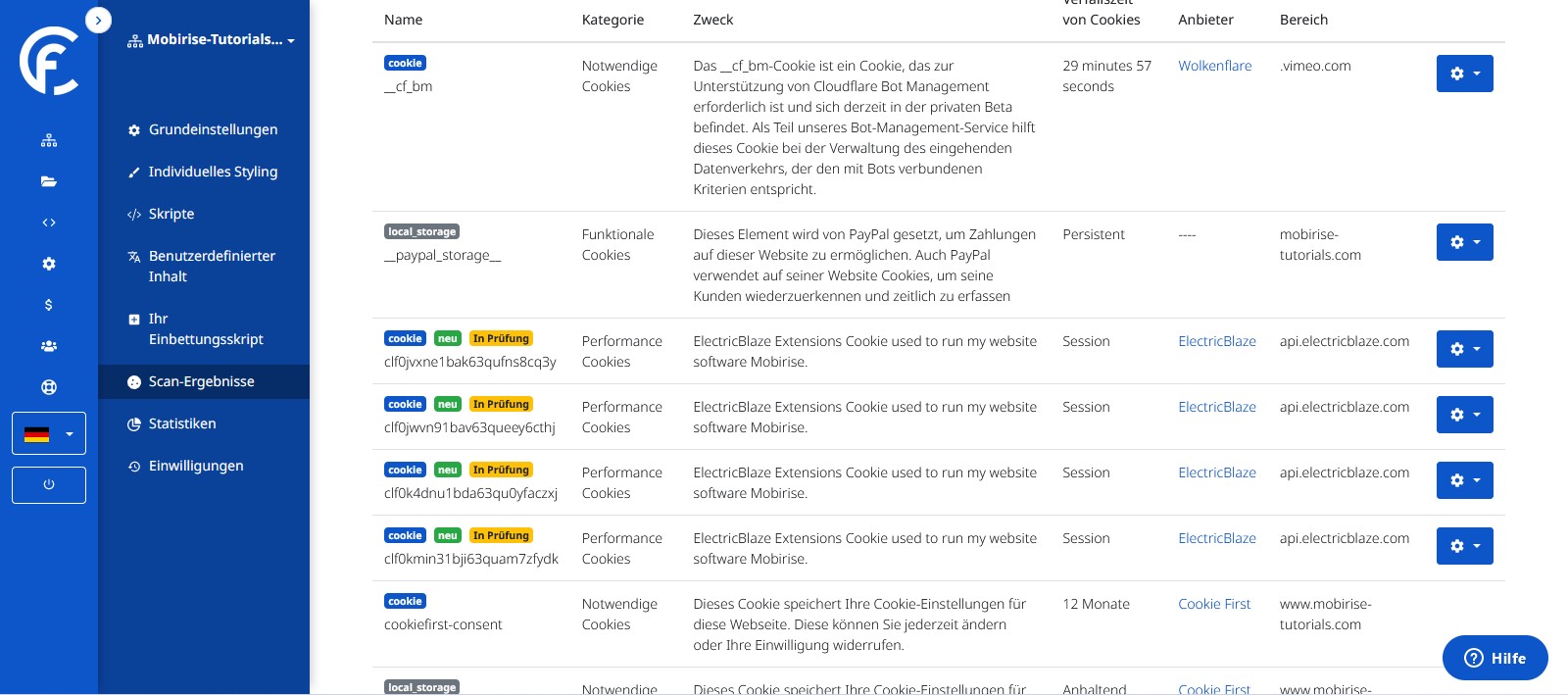Click the lifebuoy support icon

[x=49, y=387]
